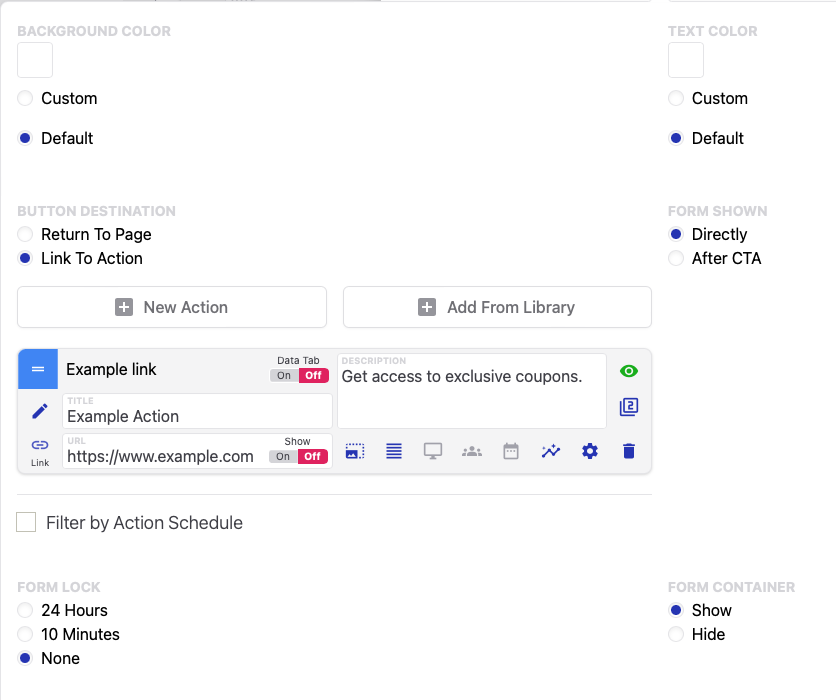Click the Background Color swatch
836x700 pixels.
point(35,60)
